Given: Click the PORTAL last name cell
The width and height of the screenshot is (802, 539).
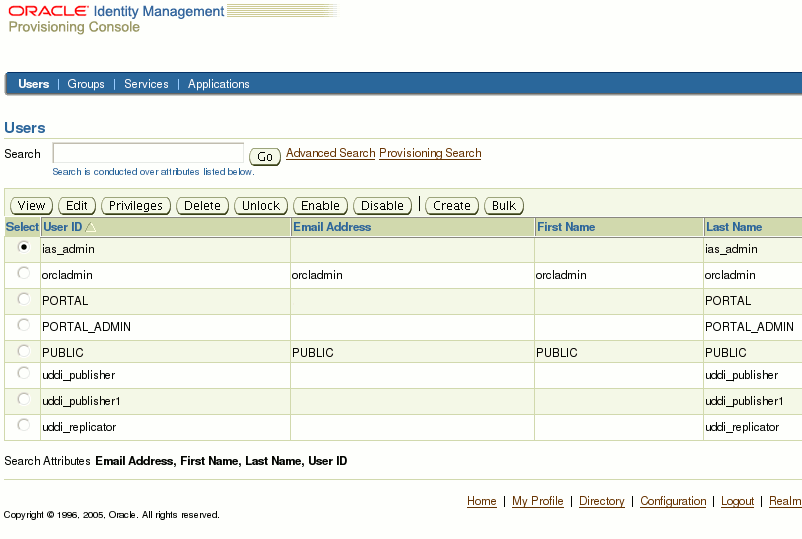Looking at the screenshot, I should coord(753,301).
